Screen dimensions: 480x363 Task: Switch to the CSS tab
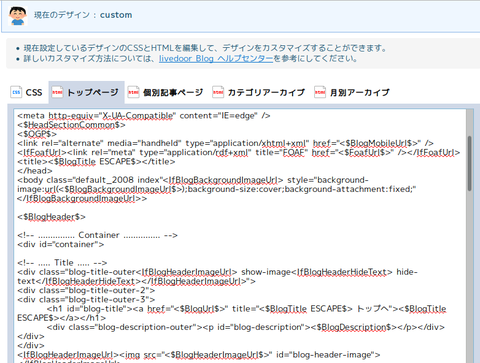pyautogui.click(x=27, y=92)
